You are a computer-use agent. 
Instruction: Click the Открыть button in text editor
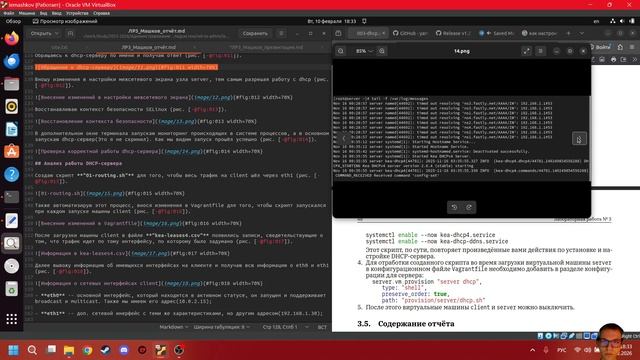click(41, 33)
